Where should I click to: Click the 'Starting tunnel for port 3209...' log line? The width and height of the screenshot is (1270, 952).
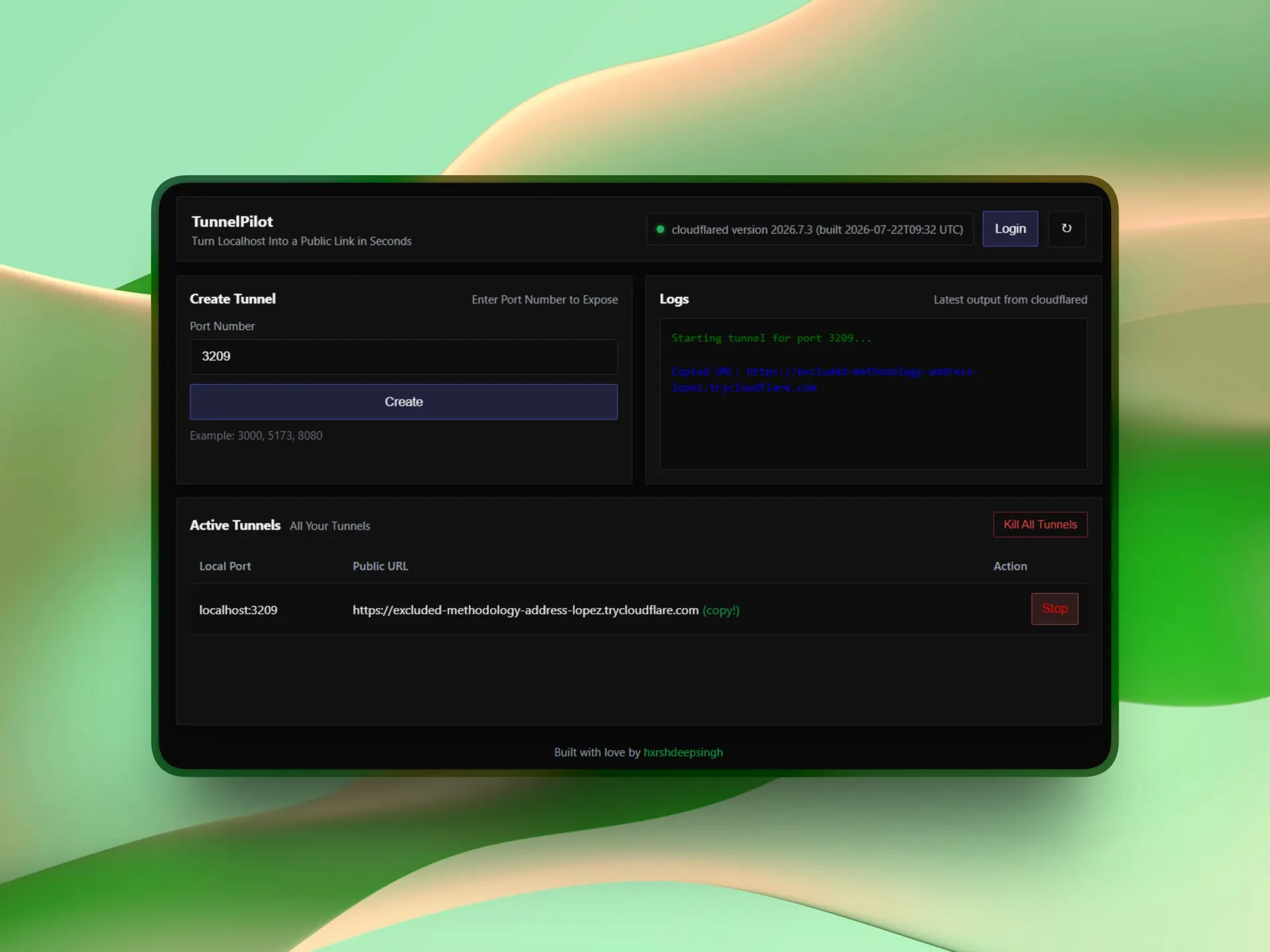click(771, 338)
